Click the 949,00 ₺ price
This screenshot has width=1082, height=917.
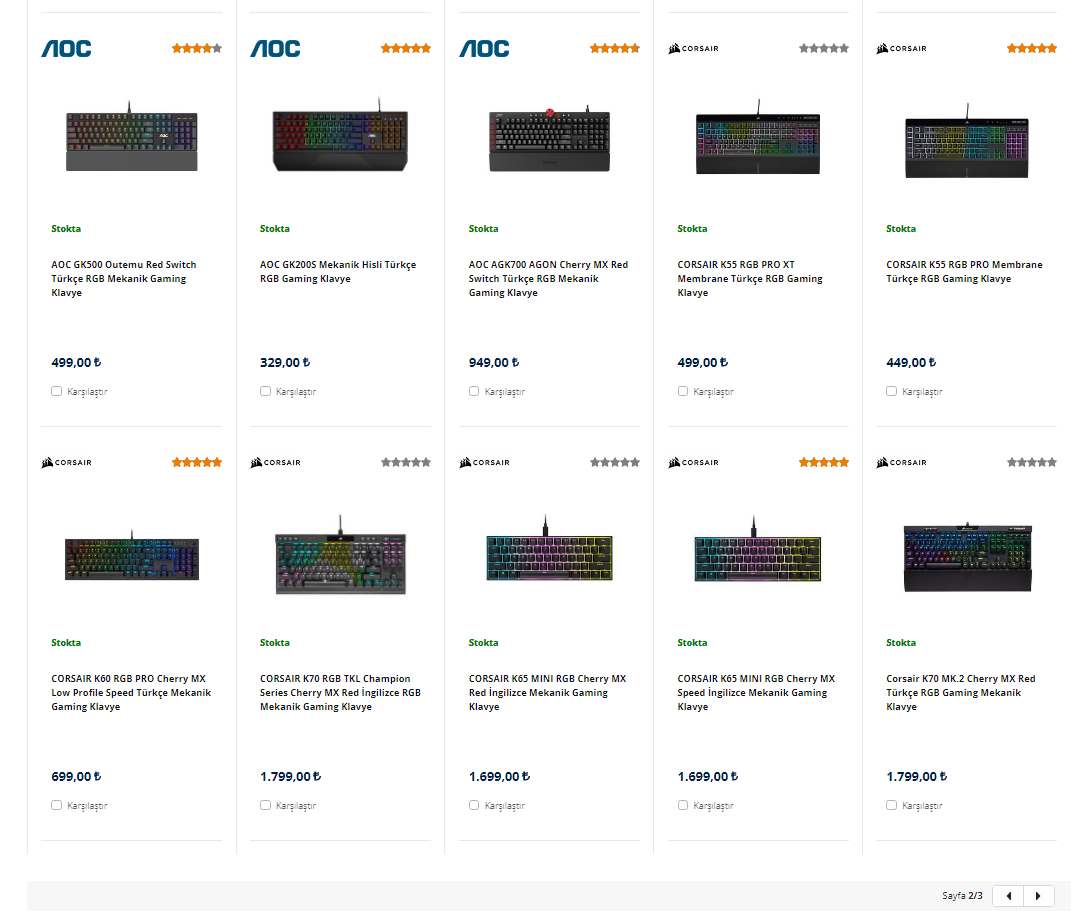click(494, 362)
